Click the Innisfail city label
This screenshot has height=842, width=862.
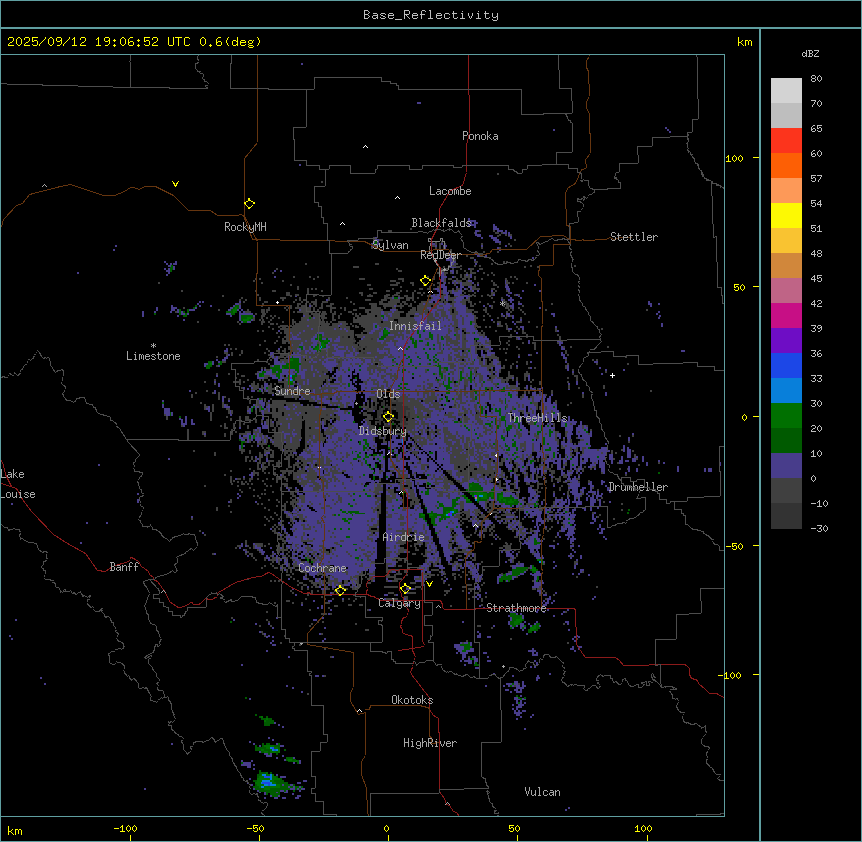pos(415,326)
